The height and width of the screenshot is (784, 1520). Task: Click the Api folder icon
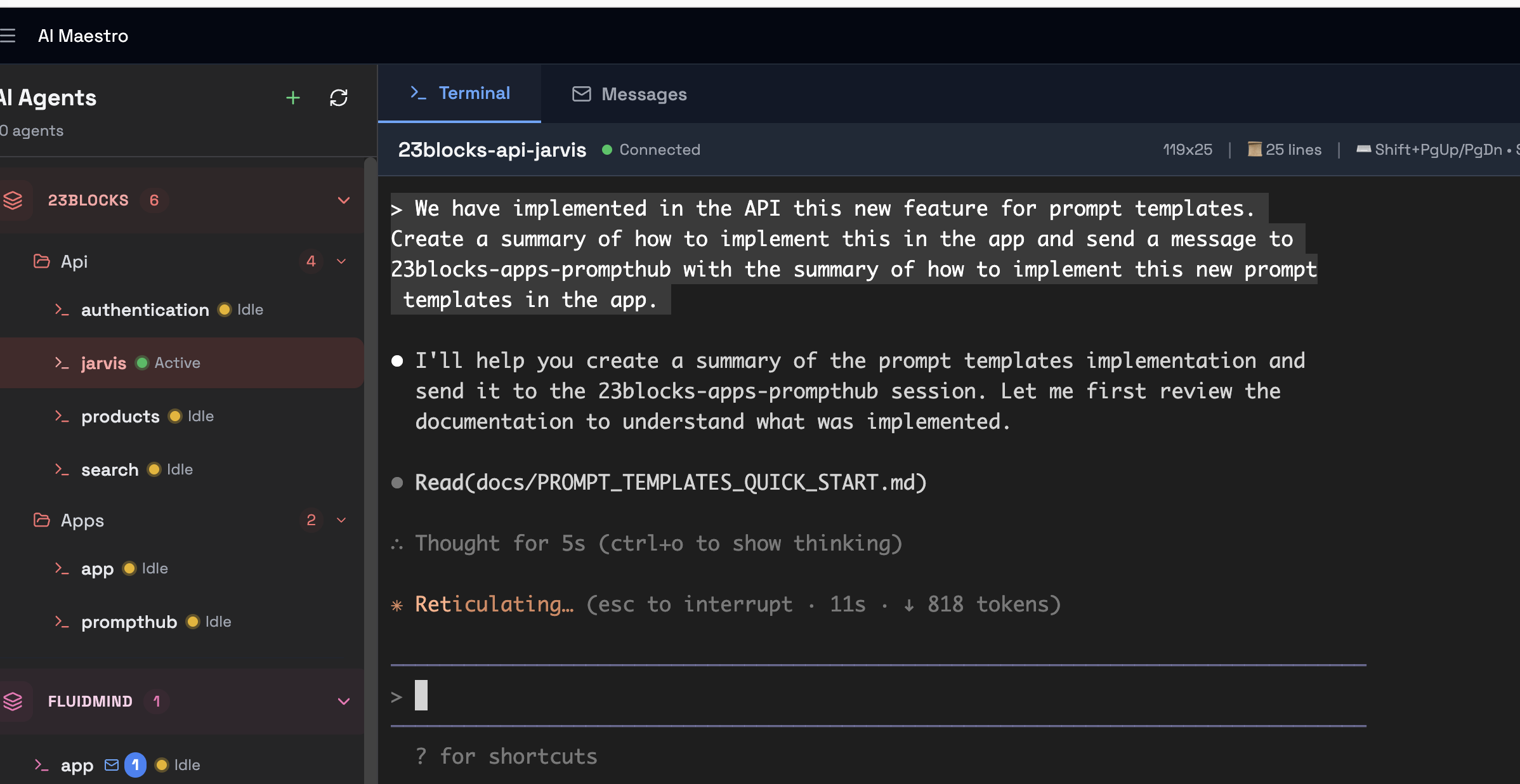pyautogui.click(x=41, y=261)
